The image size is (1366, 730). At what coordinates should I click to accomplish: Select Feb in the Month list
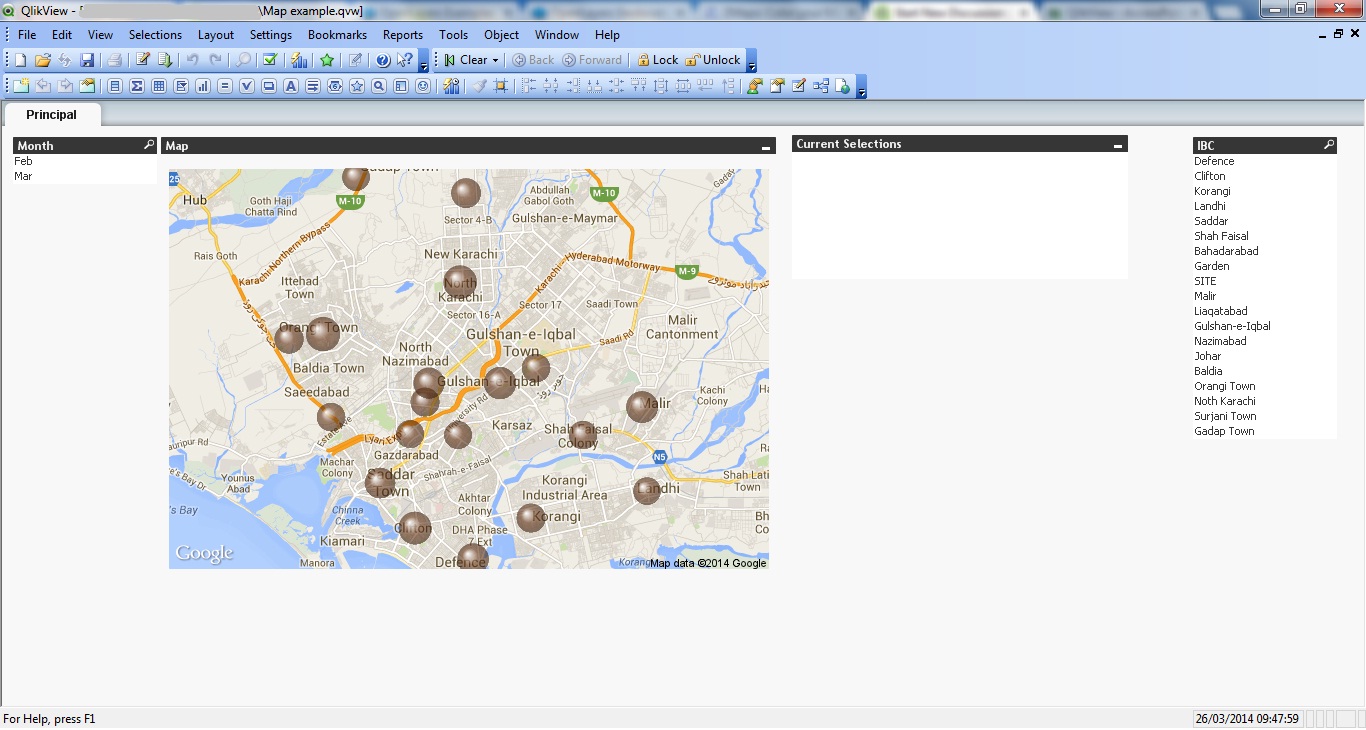pyautogui.click(x=23, y=161)
